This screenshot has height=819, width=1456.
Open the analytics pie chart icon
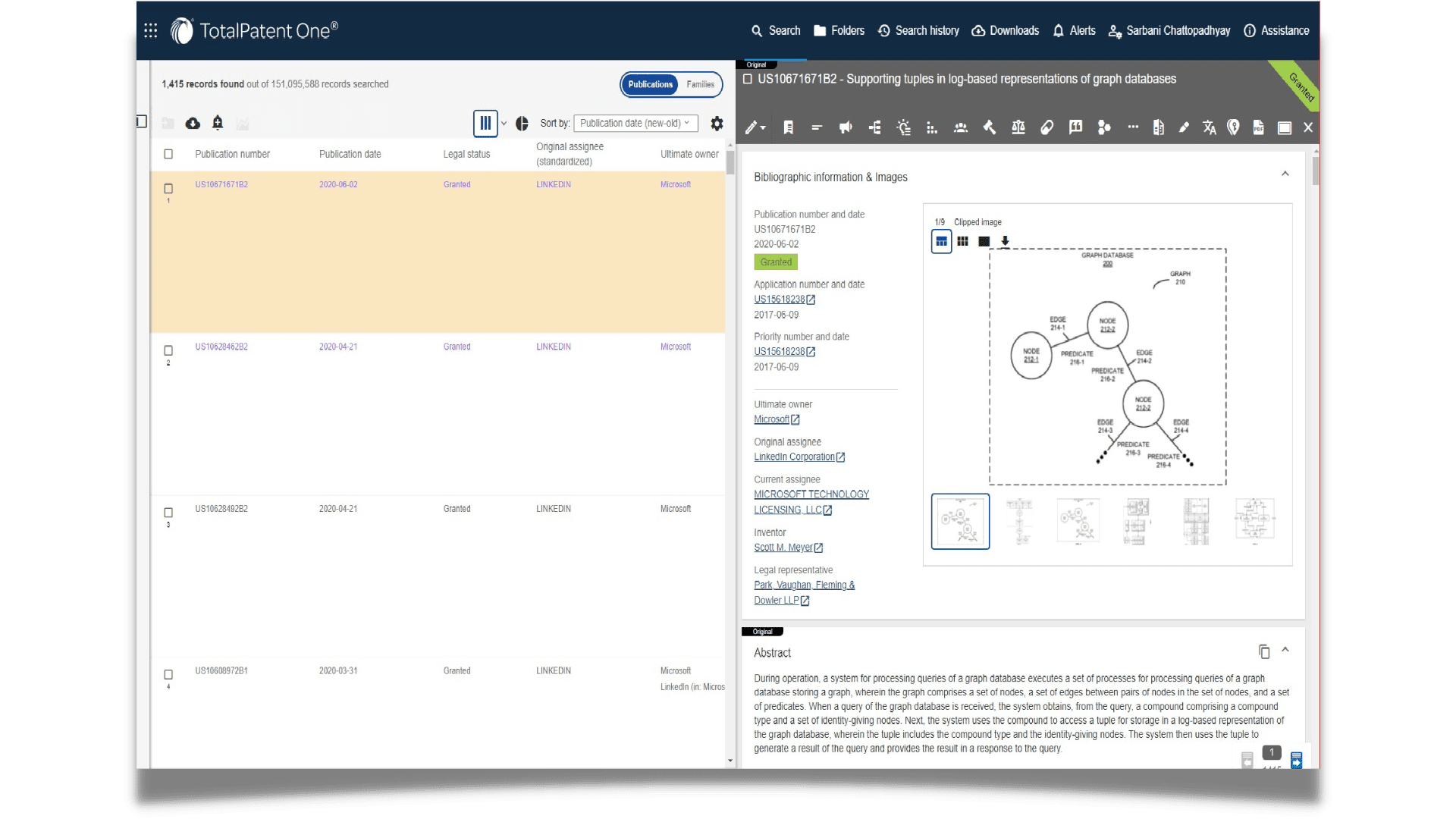coord(522,124)
